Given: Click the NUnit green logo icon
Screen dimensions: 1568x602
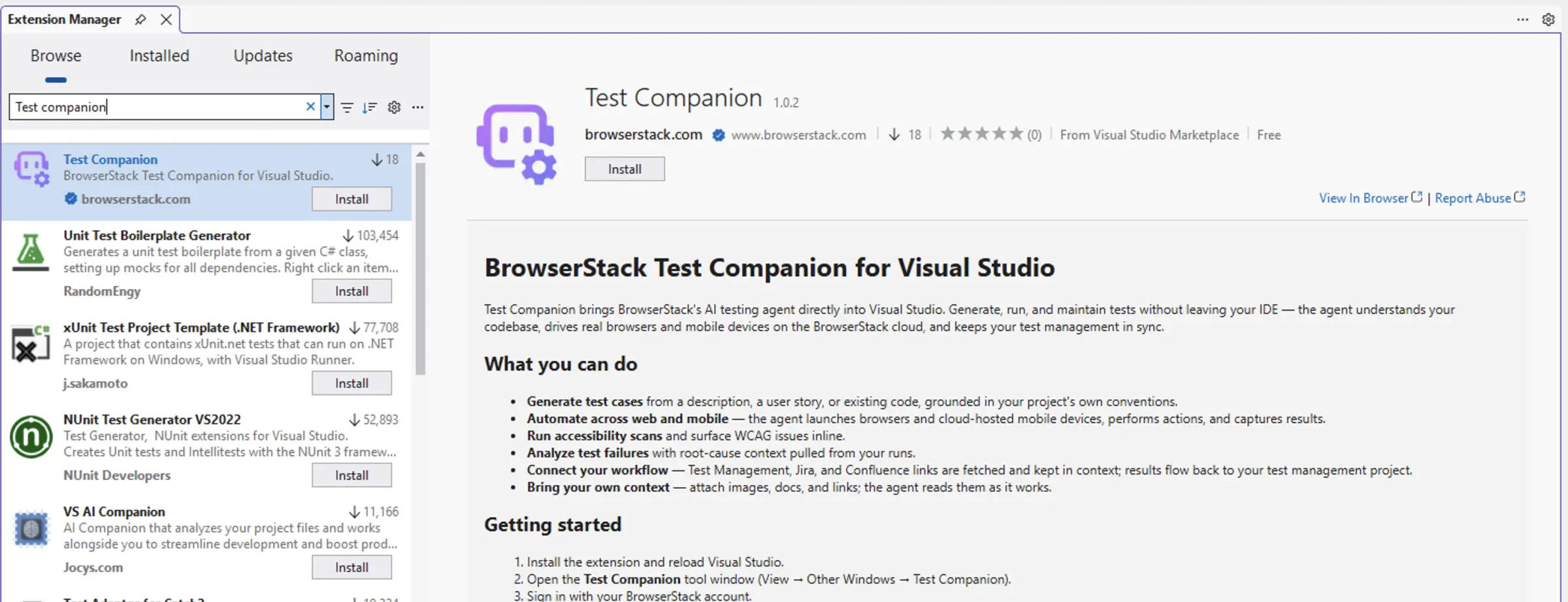Looking at the screenshot, I should pyautogui.click(x=31, y=437).
